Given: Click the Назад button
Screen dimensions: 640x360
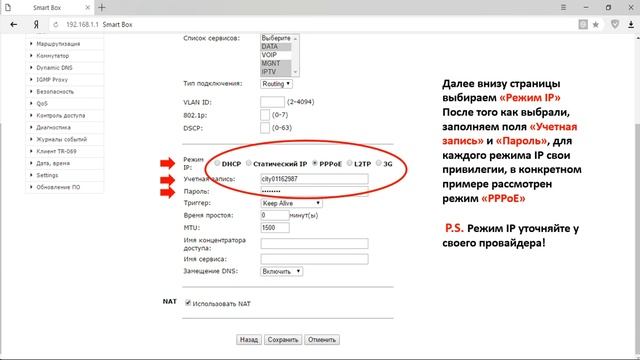Looking at the screenshot, I should coord(249,340).
